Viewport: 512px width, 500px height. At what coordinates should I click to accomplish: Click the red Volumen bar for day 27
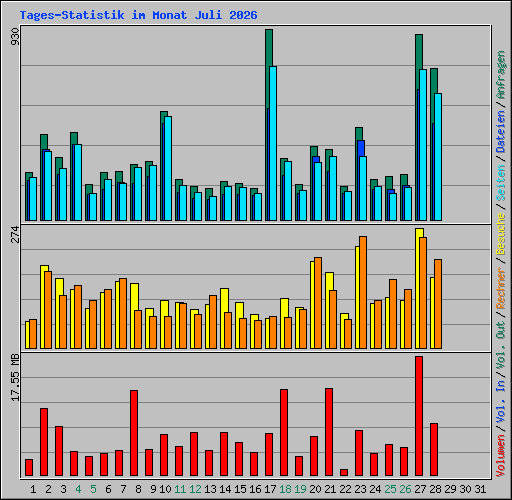419,416
